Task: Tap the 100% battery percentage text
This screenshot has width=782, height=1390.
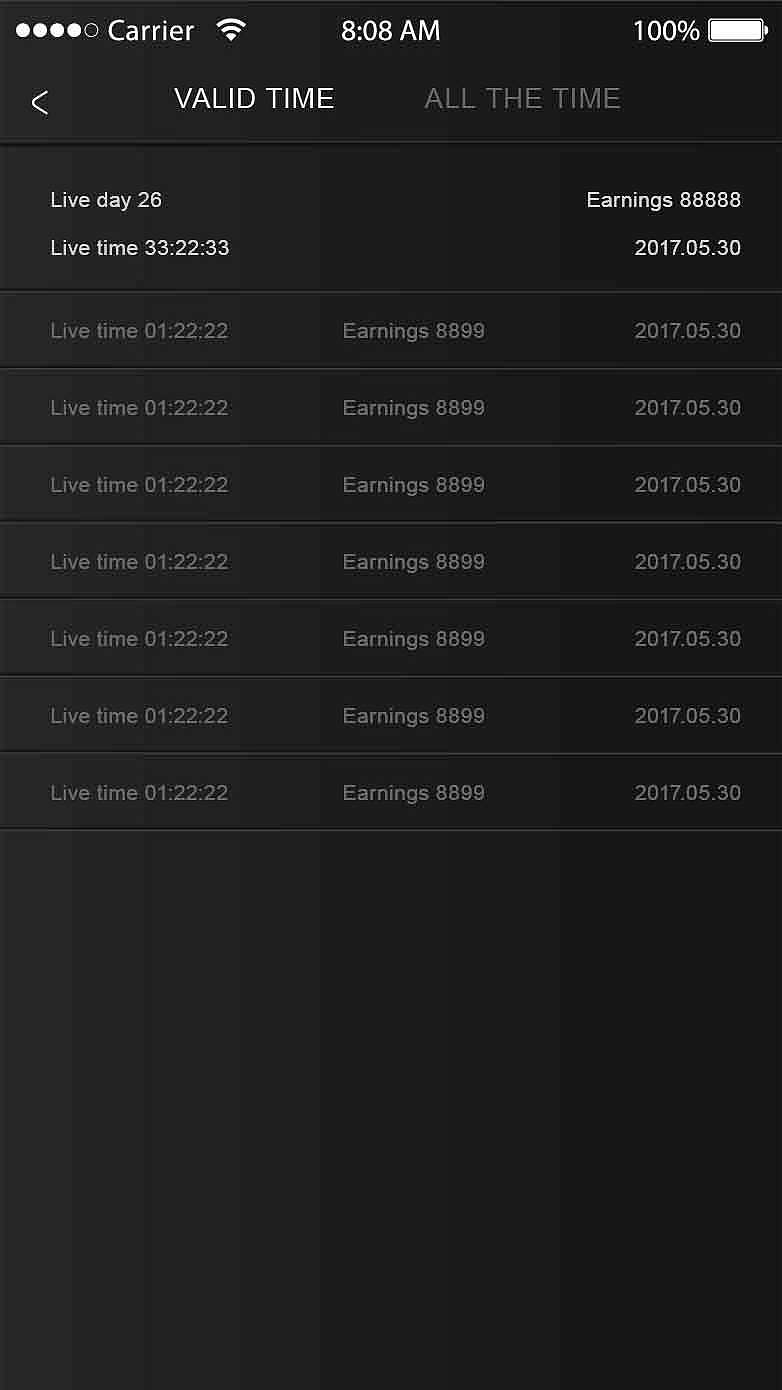Action: click(666, 31)
